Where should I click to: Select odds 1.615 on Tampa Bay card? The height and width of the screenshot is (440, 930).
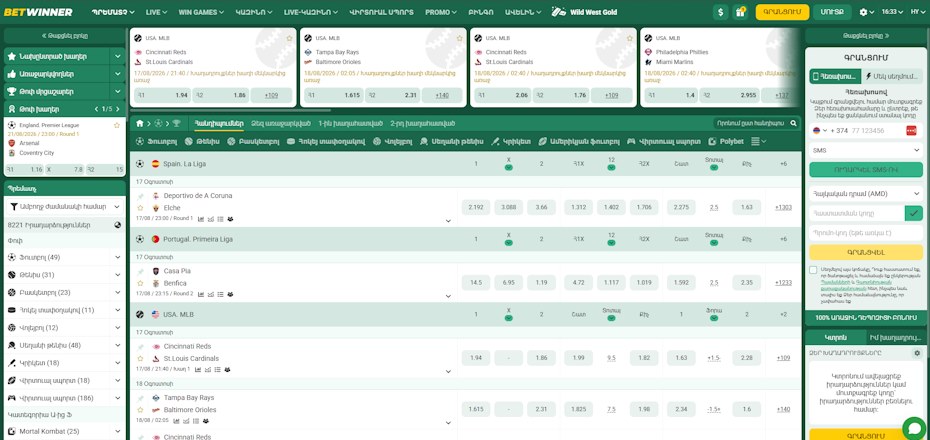332,95
